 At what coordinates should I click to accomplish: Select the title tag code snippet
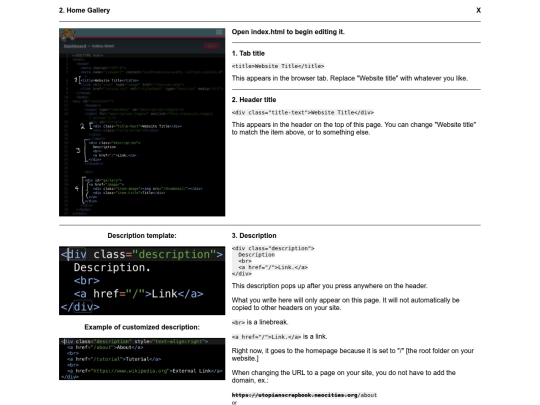(x=278, y=66)
